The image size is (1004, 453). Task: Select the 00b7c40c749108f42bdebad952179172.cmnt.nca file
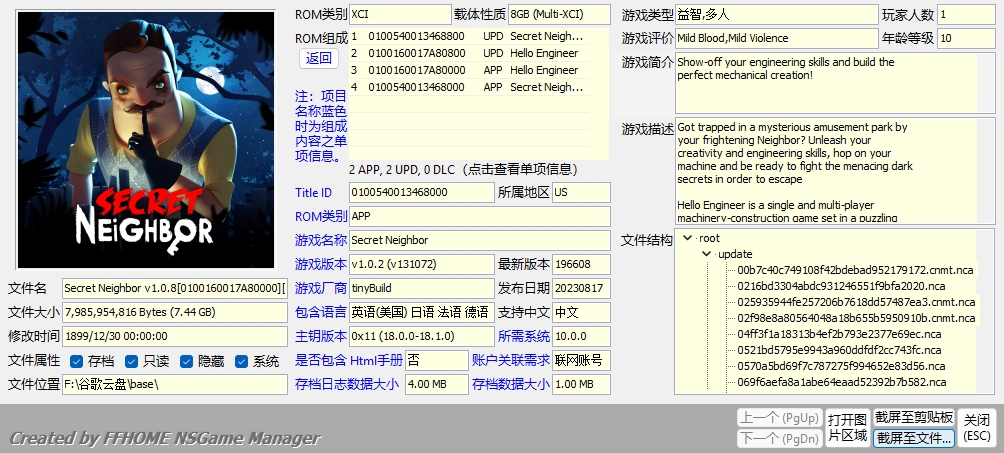coord(841,270)
